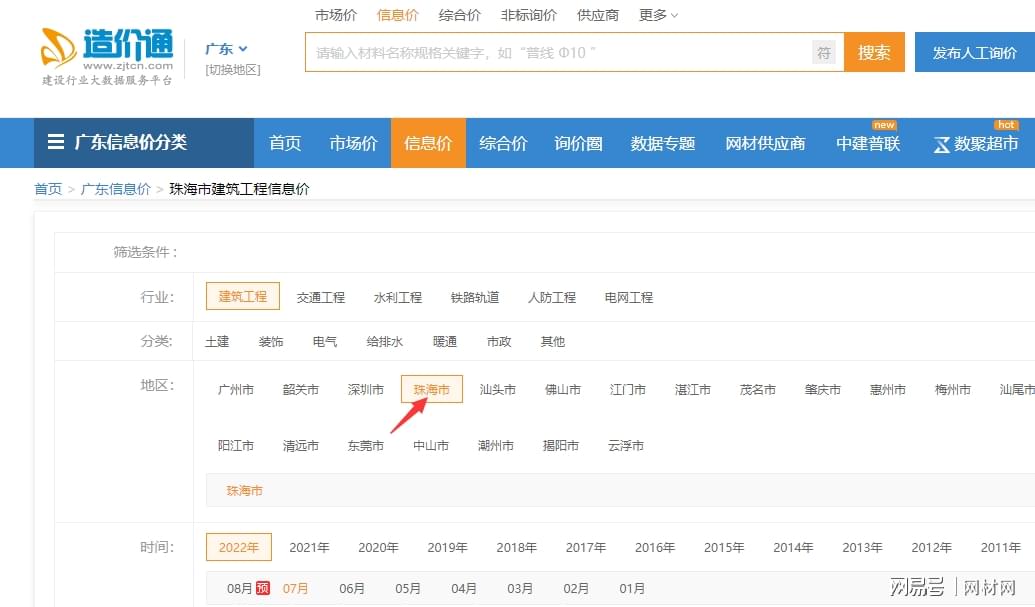Open the top 非标询价 link
This screenshot has width=1035, height=607.
pos(528,15)
